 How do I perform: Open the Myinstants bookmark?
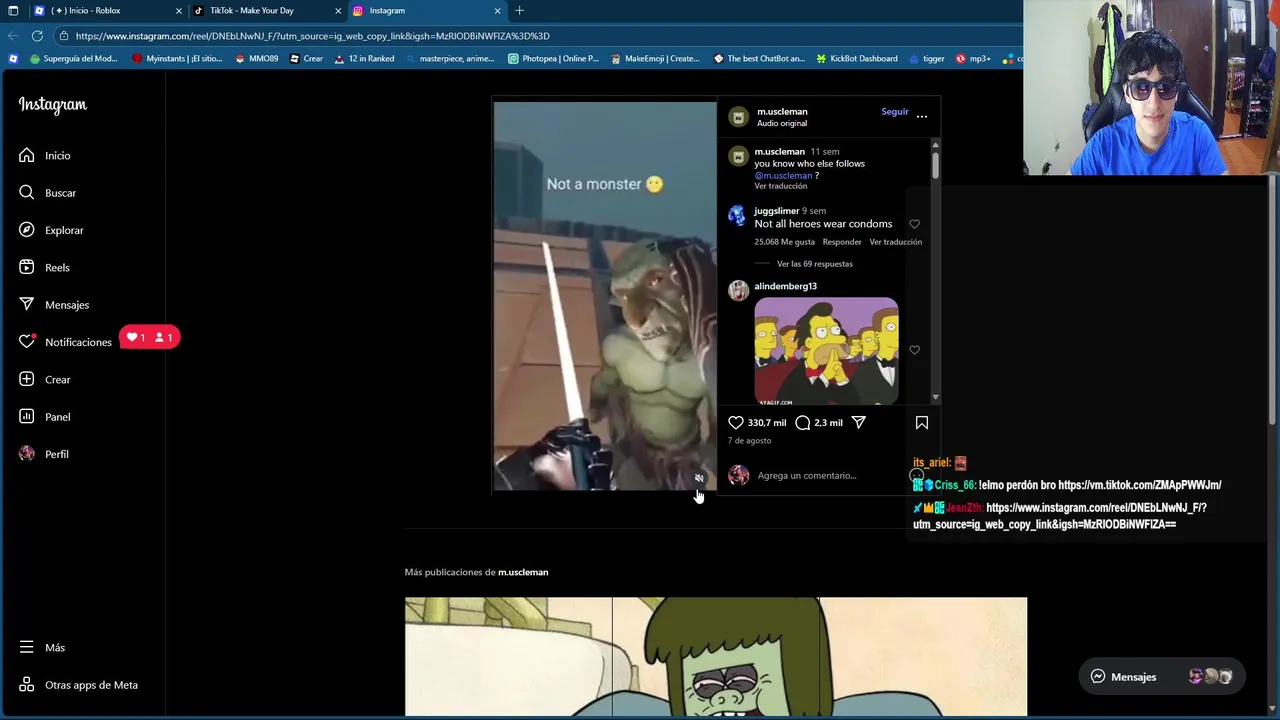click(177, 59)
